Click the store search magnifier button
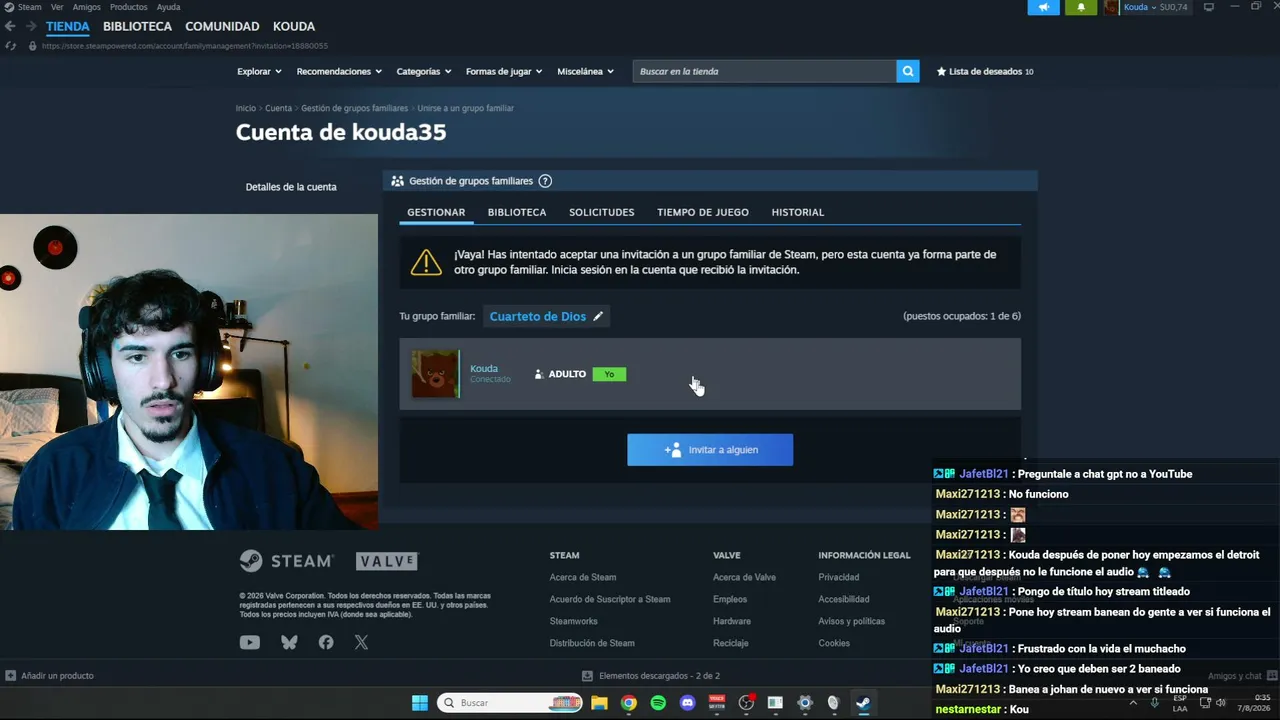The height and width of the screenshot is (720, 1280). 908,71
